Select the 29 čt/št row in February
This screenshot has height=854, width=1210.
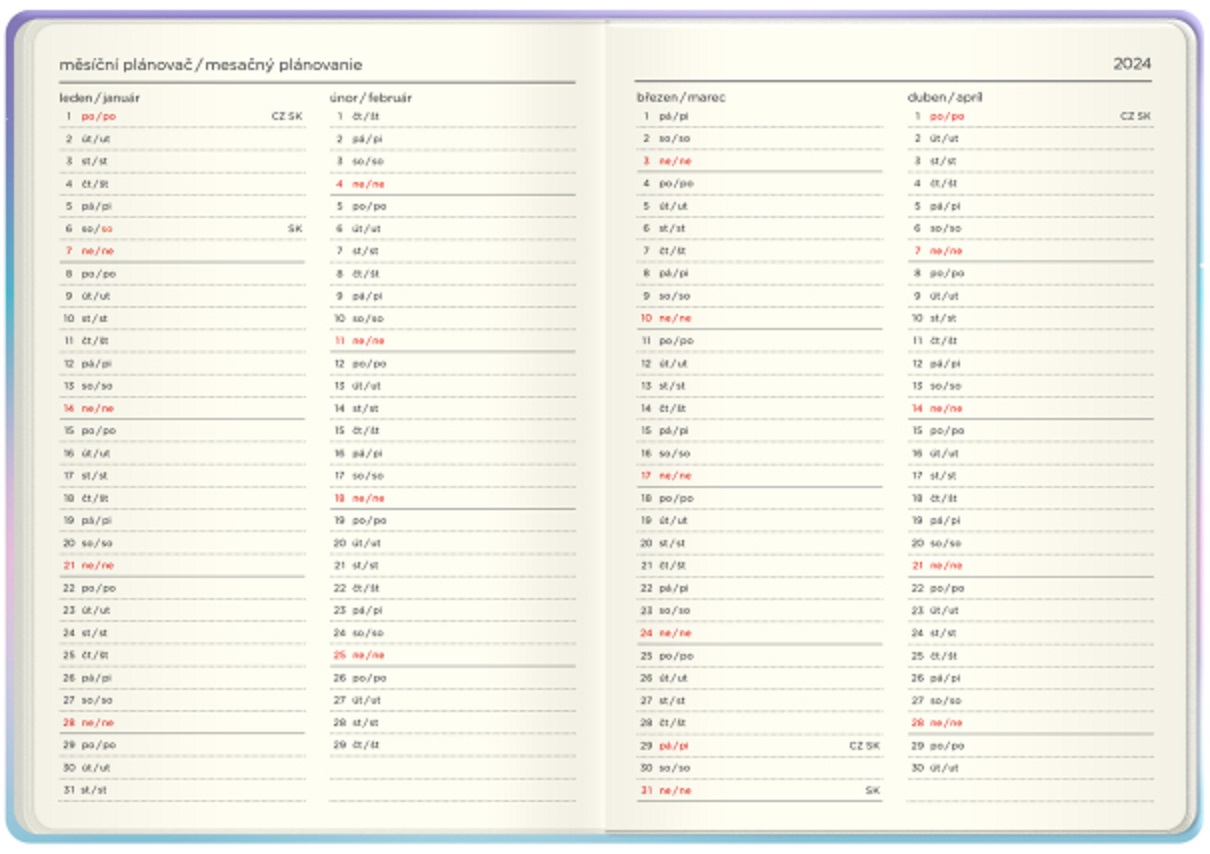pos(452,745)
